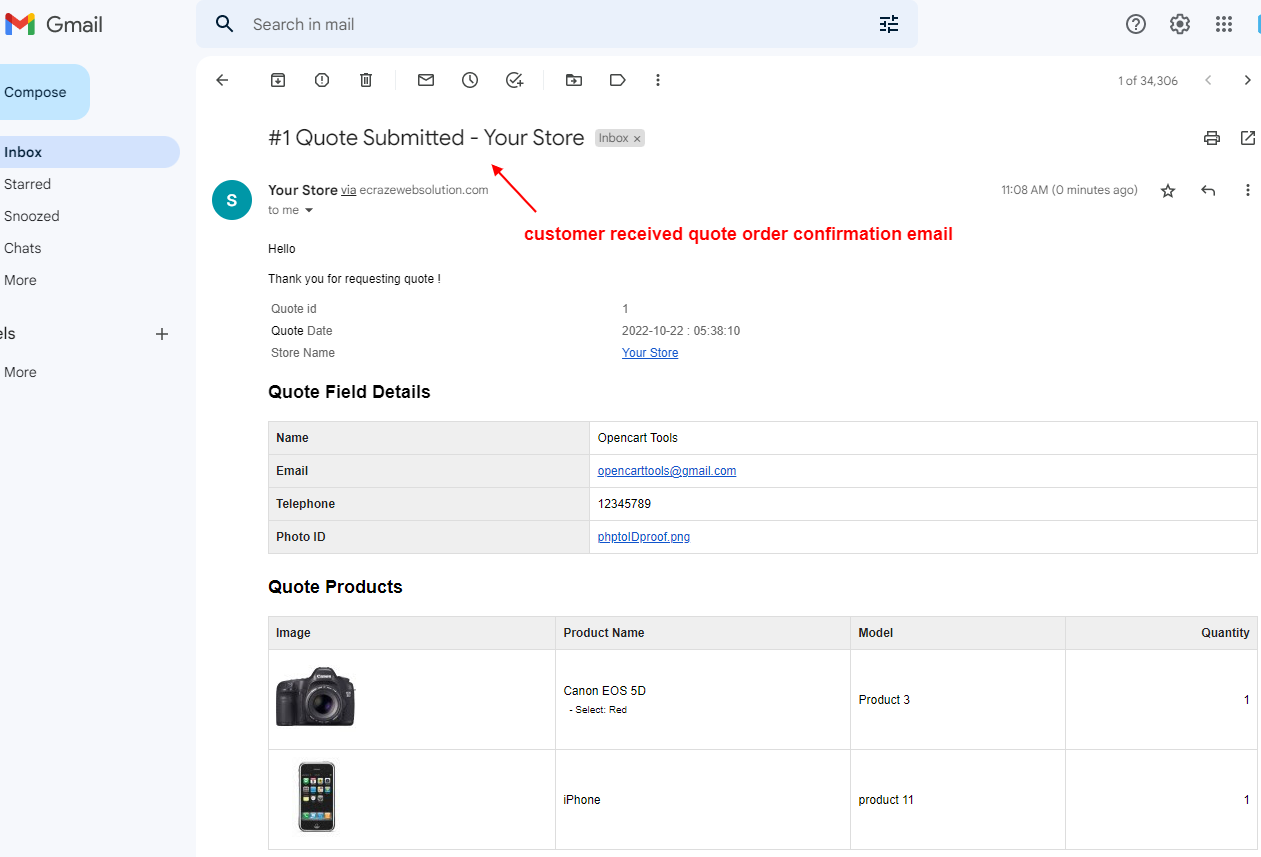Report this email as spam
Image resolution: width=1261 pixels, height=857 pixels.
[x=321, y=80]
